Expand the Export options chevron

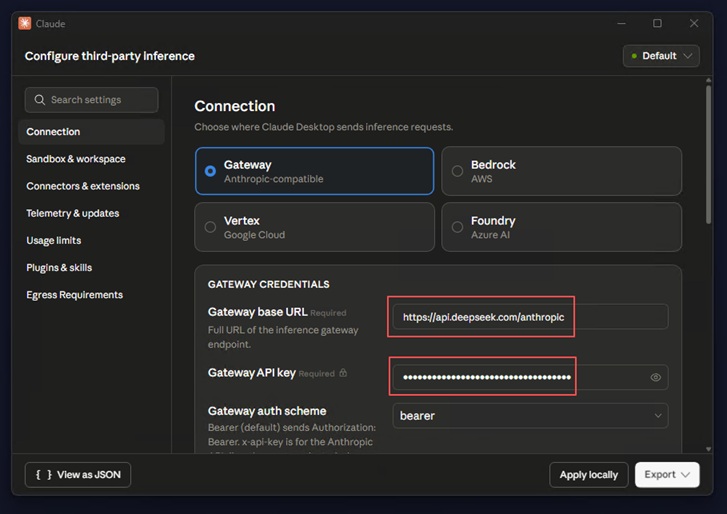[x=686, y=475]
